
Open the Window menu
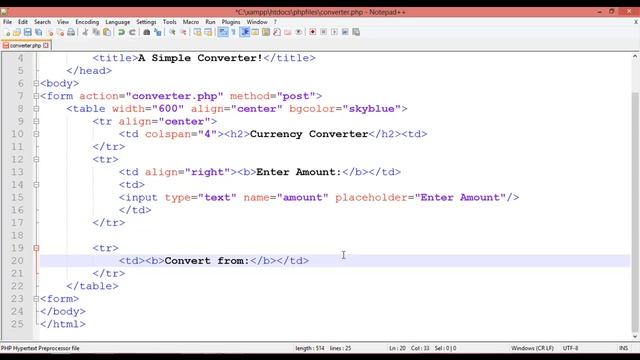point(257,22)
